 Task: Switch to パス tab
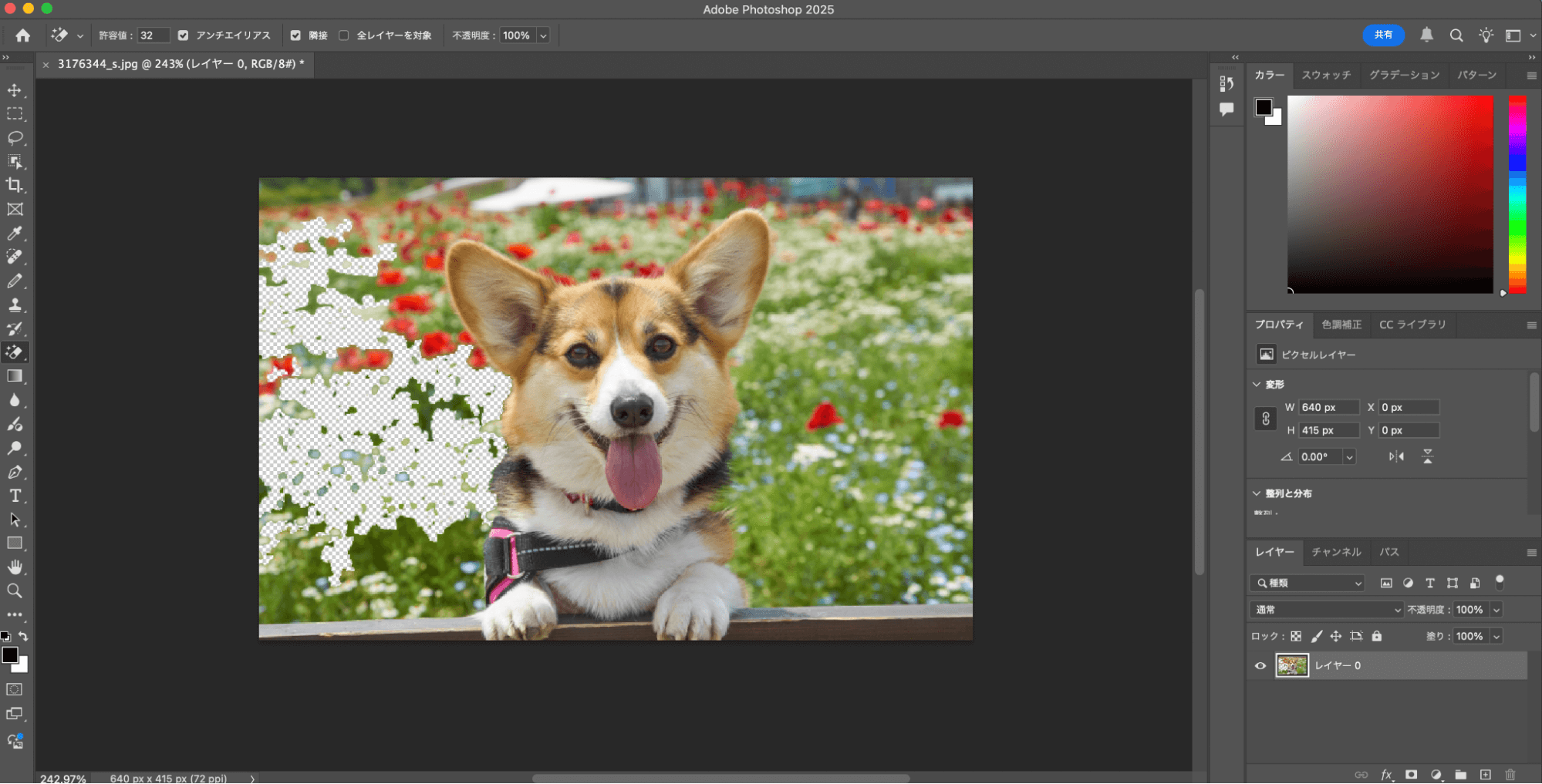(1389, 552)
